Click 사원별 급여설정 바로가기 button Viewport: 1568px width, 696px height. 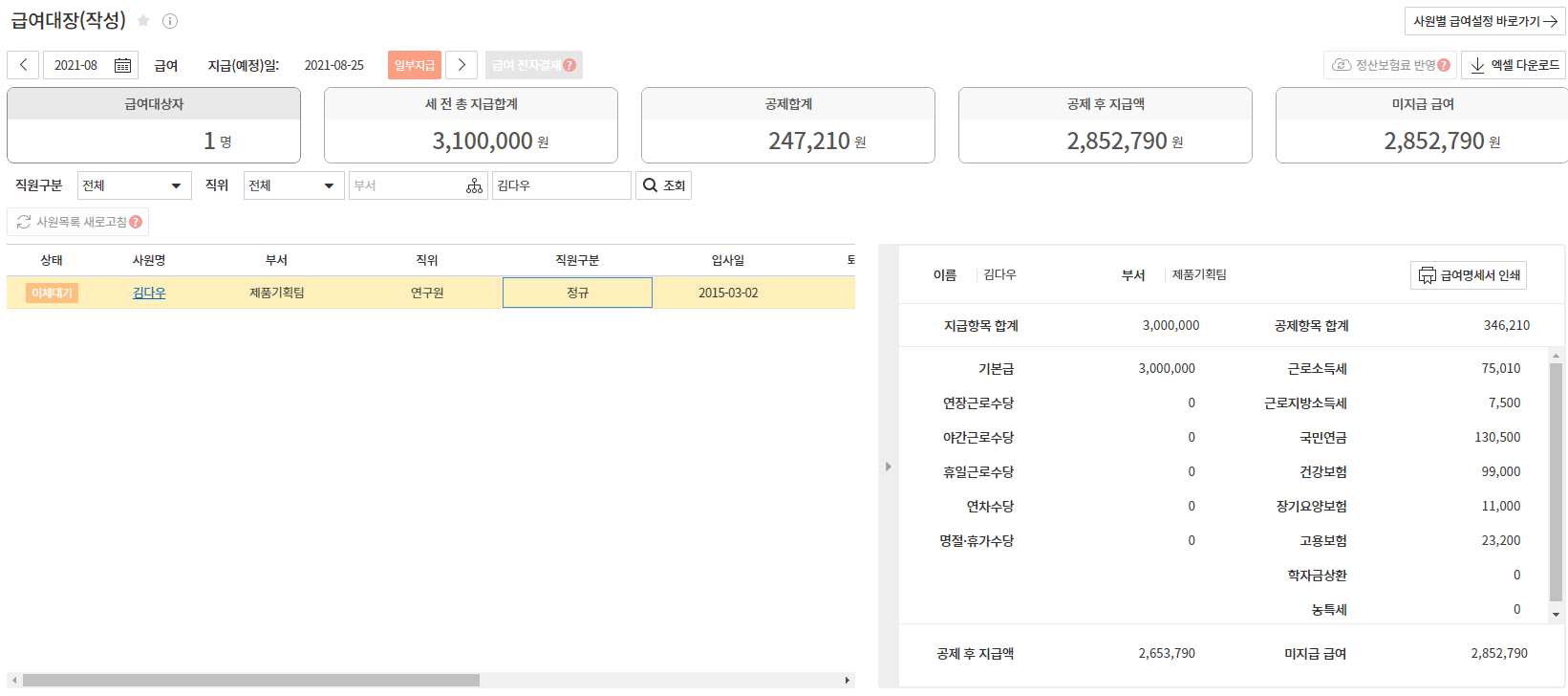point(1484,21)
